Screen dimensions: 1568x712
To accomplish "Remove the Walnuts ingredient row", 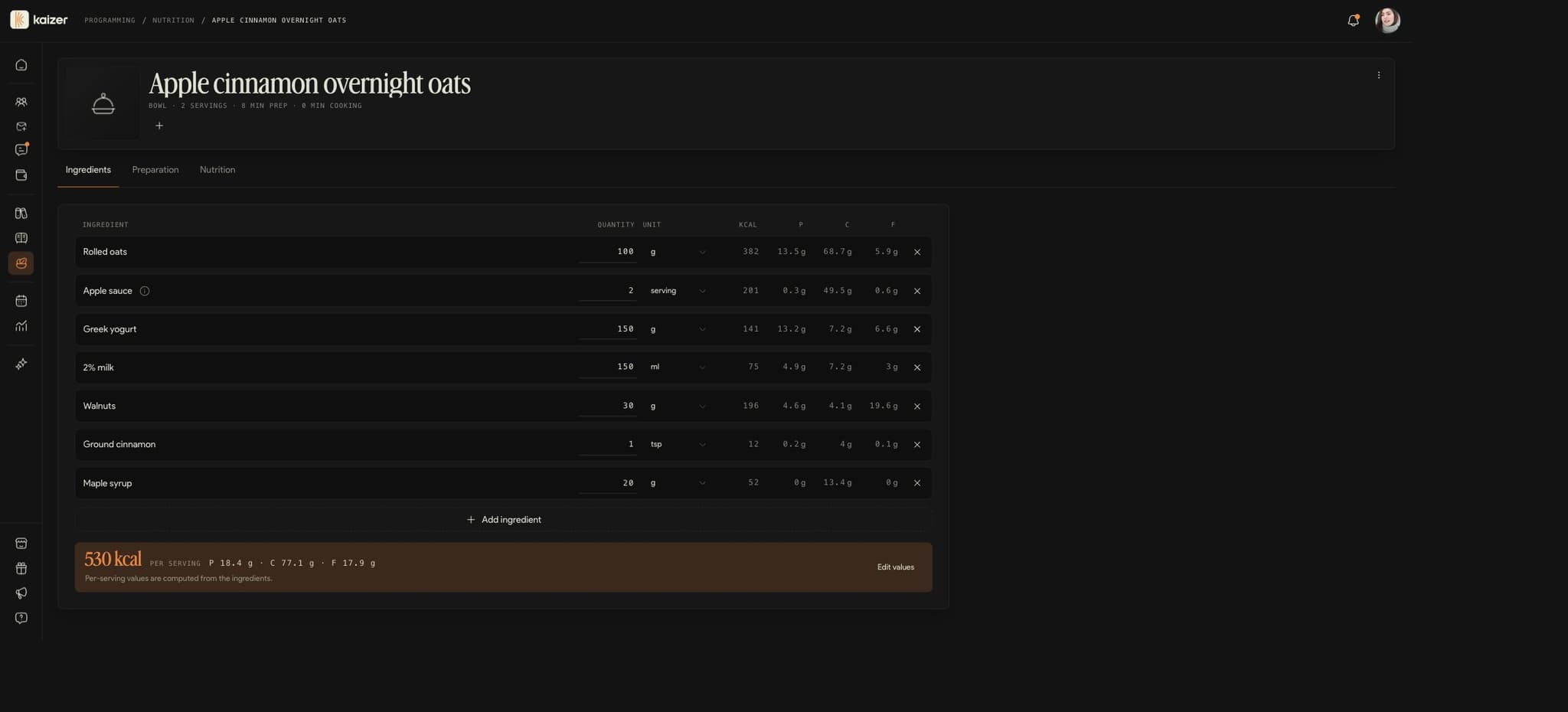I will point(917,407).
